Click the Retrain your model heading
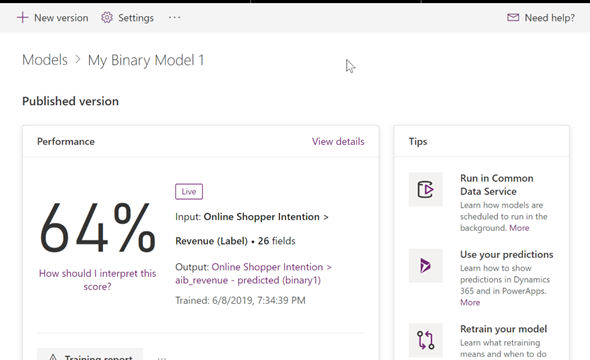590x360 pixels. coord(503,329)
